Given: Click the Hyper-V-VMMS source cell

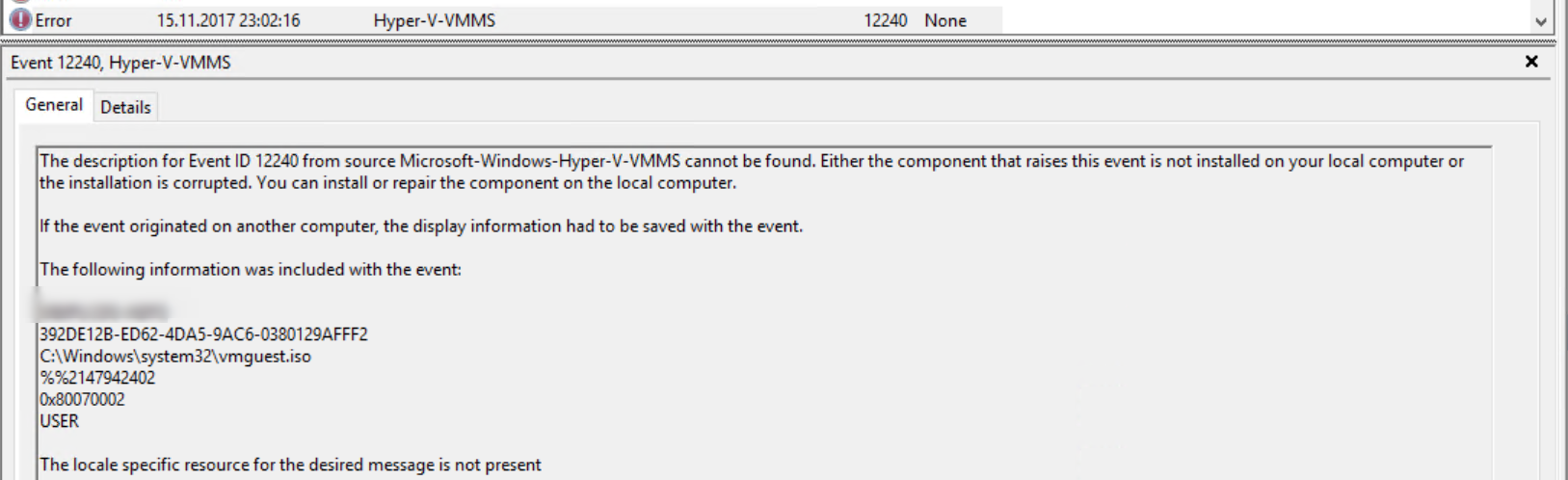Looking at the screenshot, I should pos(435,20).
